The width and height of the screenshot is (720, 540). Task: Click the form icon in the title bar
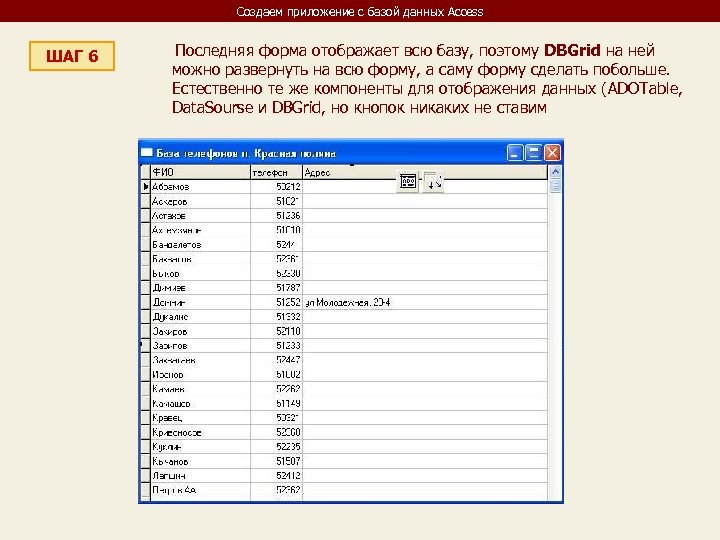click(146, 152)
